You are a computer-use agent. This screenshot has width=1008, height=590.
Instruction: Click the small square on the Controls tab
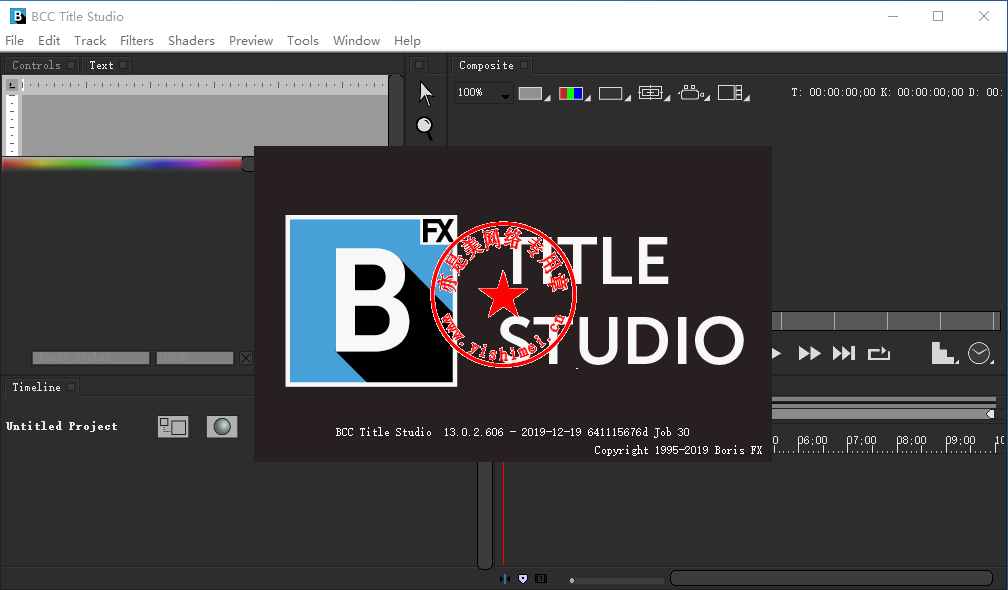pyautogui.click(x=71, y=65)
